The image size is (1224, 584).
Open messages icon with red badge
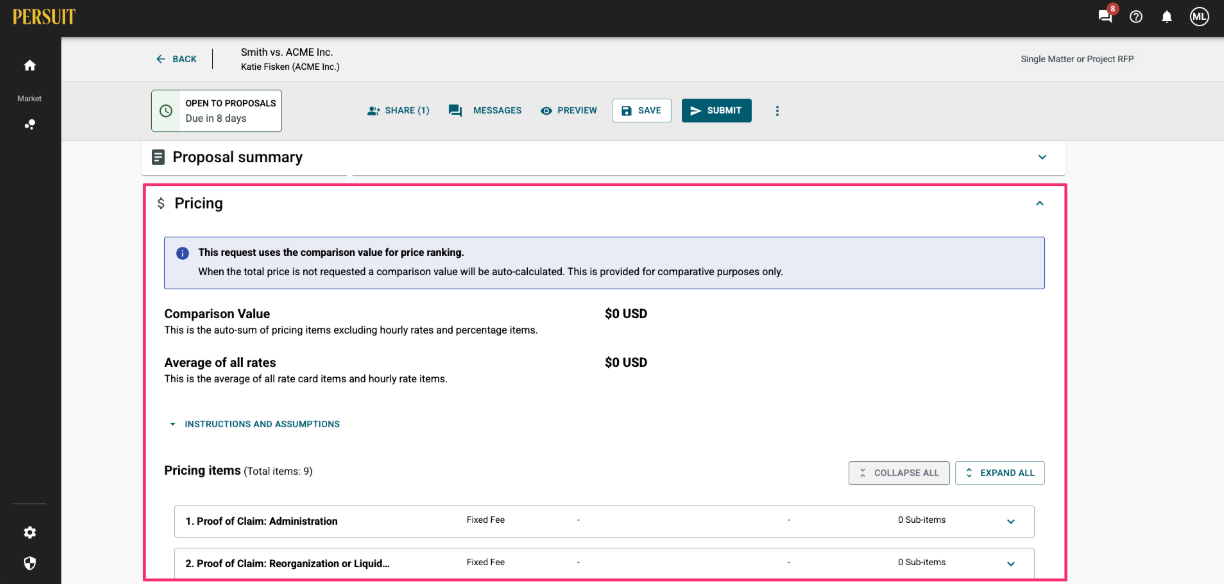(1105, 16)
